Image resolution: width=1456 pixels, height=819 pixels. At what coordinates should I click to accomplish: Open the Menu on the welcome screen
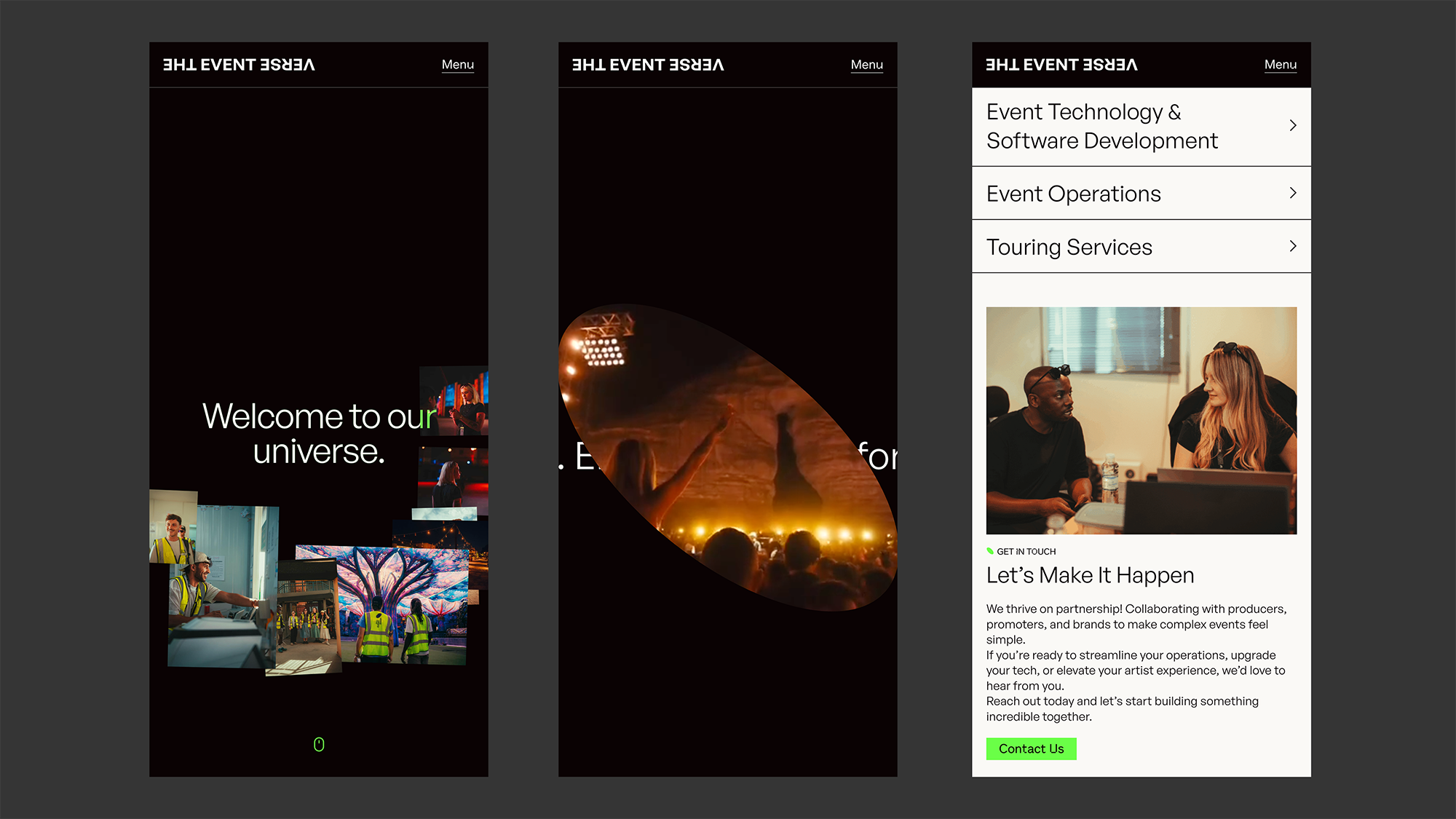pyautogui.click(x=457, y=65)
